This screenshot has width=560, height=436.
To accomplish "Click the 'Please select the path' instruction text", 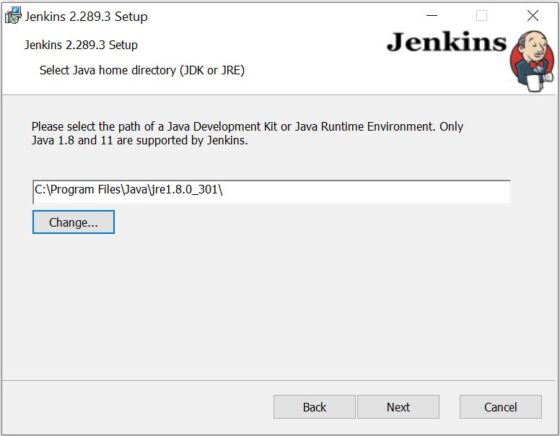I will (247, 133).
